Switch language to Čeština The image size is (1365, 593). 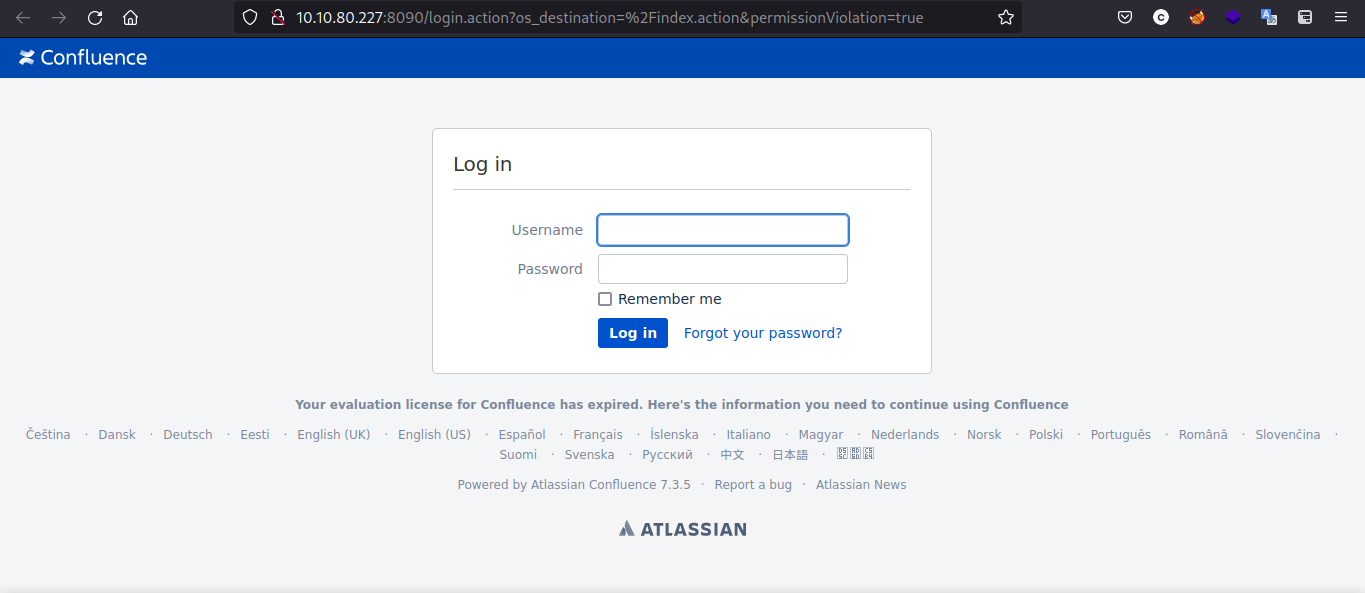[48, 435]
